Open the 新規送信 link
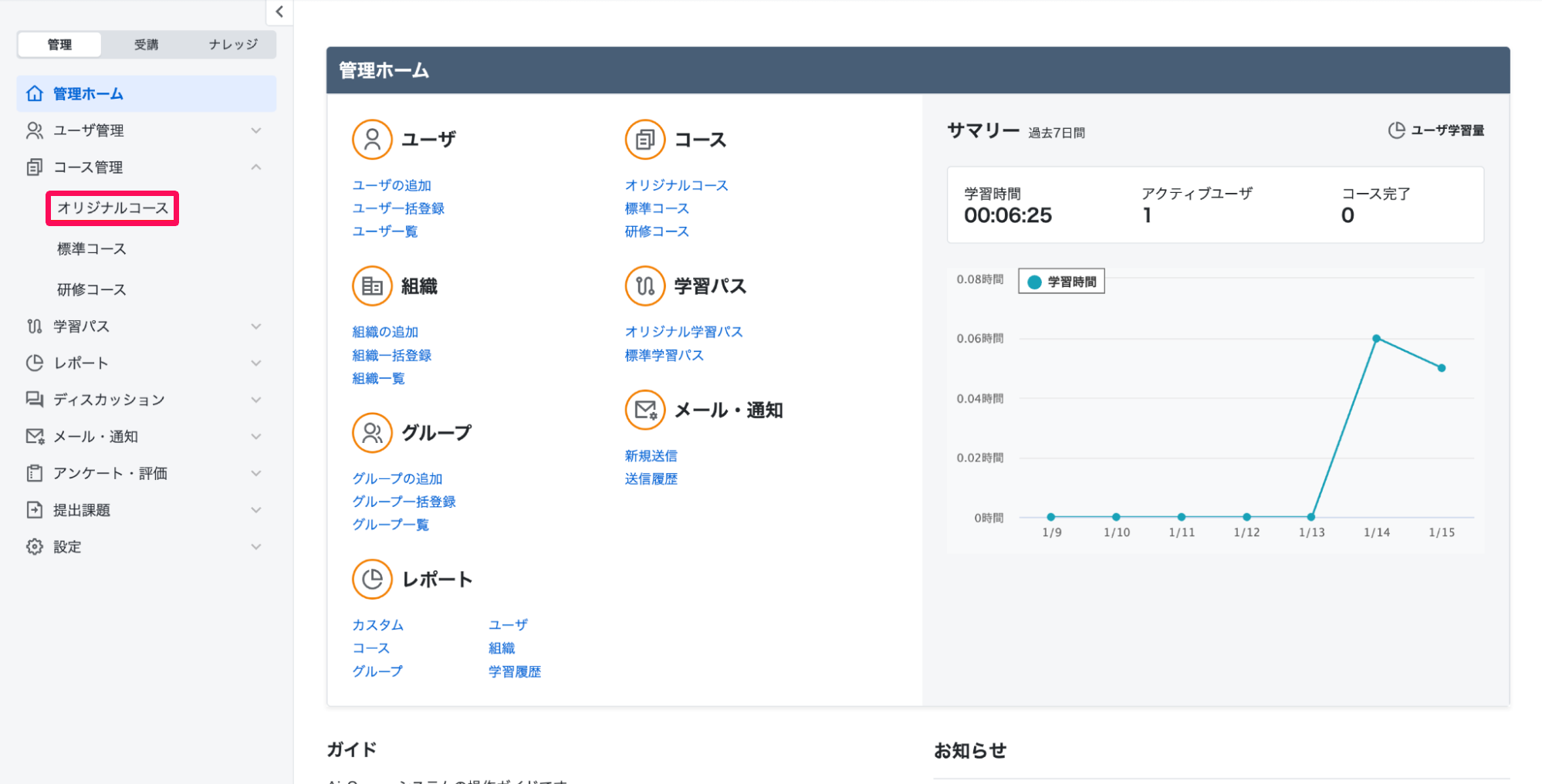This screenshot has width=1542, height=784. pos(651,456)
